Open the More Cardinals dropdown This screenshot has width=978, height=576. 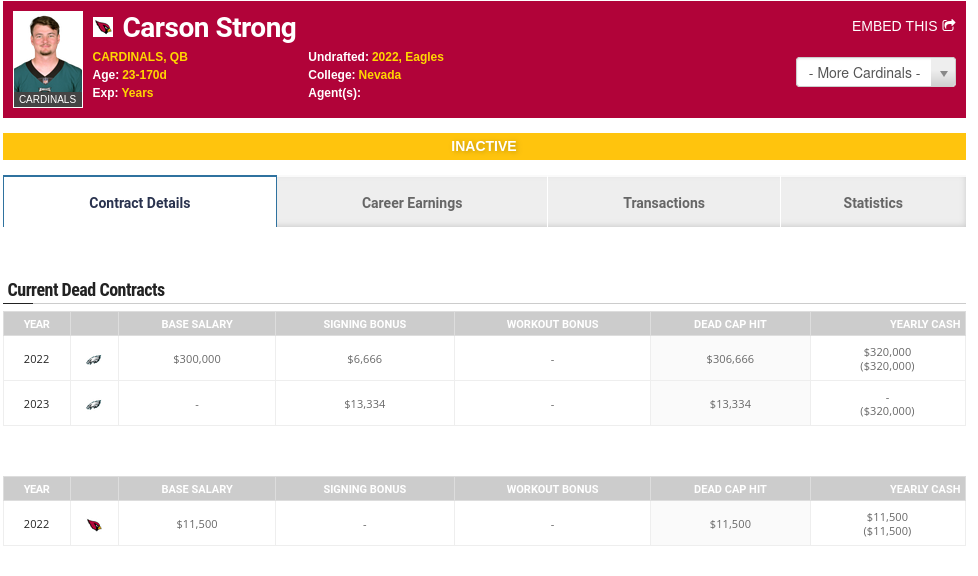pos(864,73)
